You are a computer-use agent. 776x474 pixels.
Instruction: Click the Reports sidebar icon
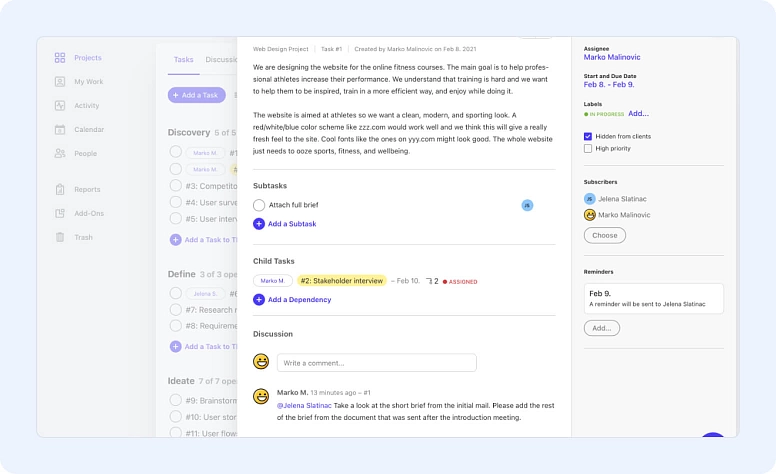(x=60, y=189)
